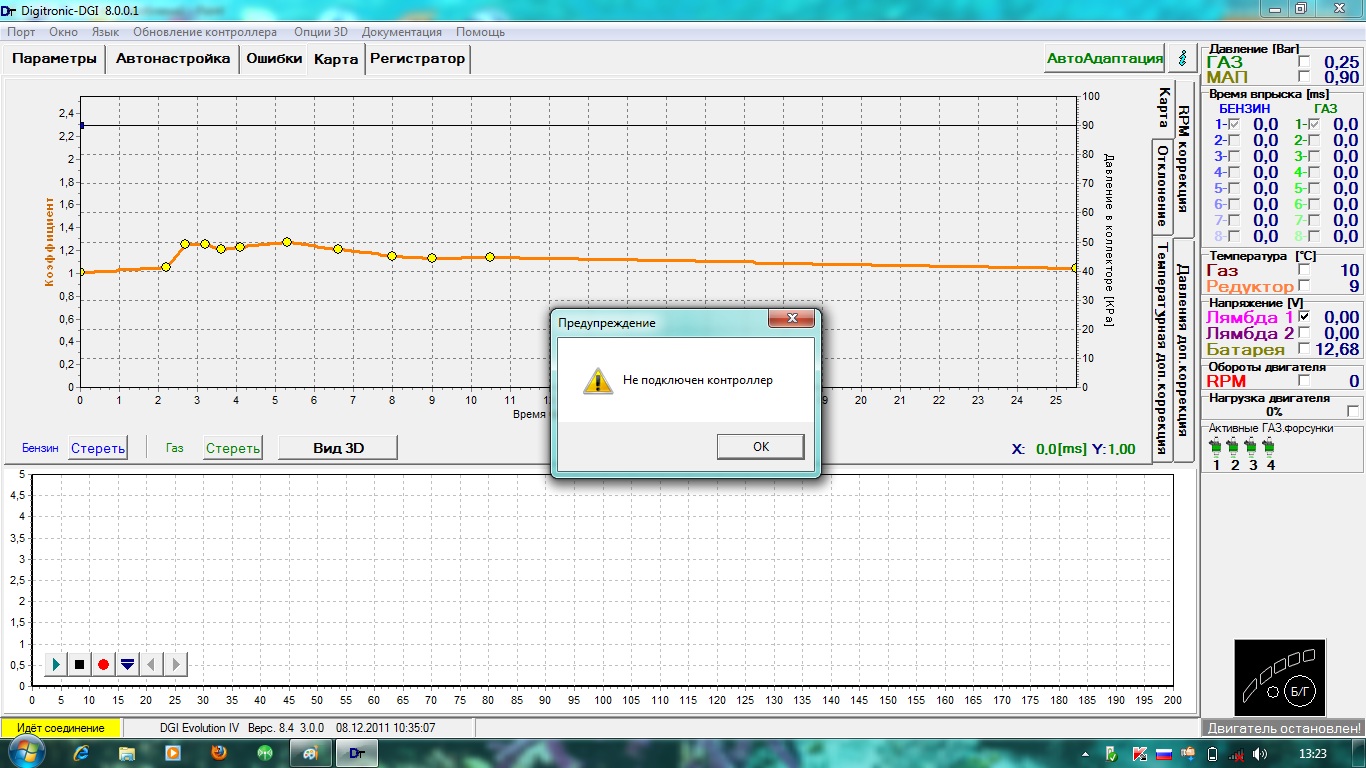Uncheck the Лямбда 1 checkbox
The width and height of the screenshot is (1366, 768).
point(1303,316)
